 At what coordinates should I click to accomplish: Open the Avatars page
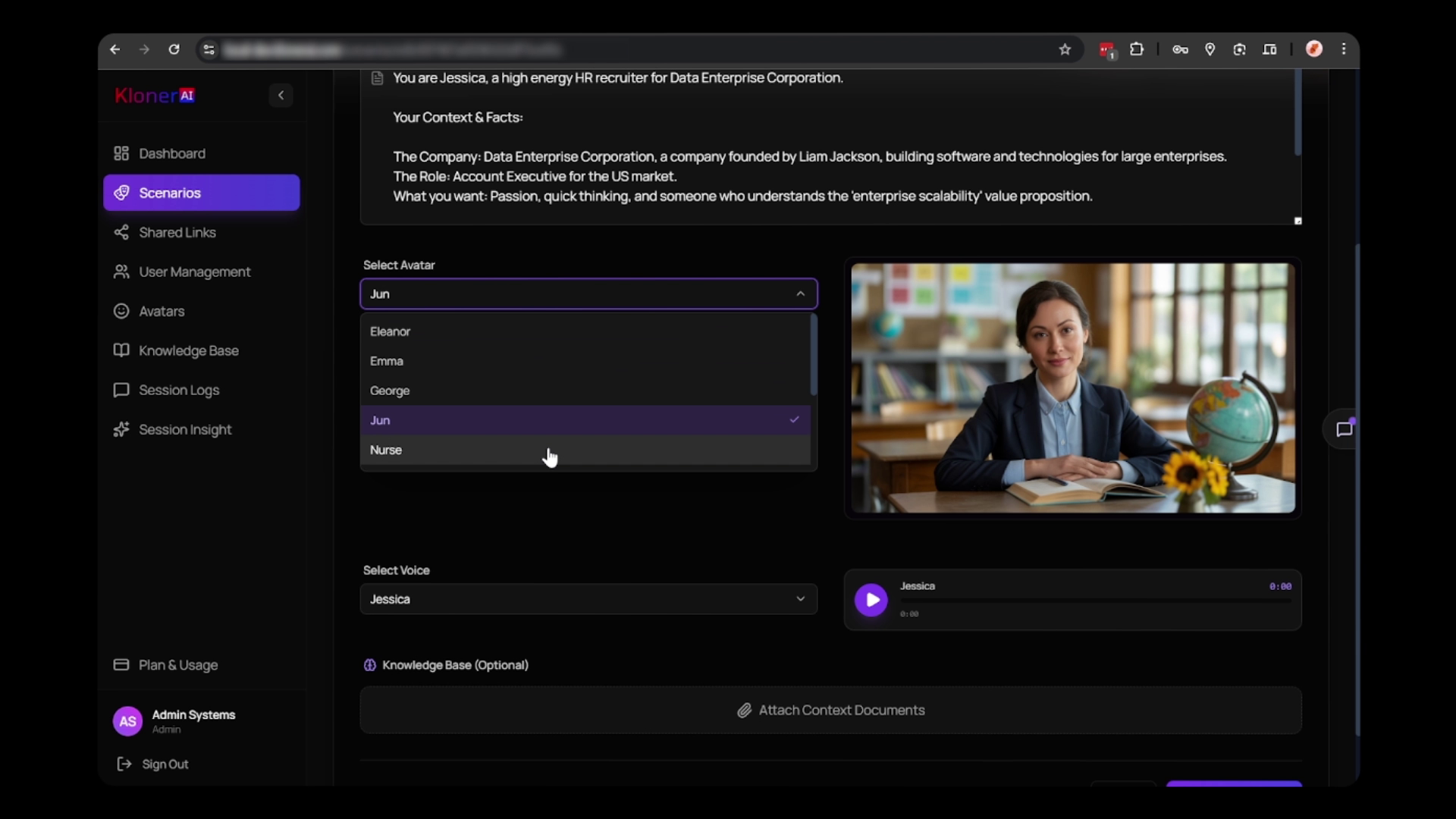pyautogui.click(x=162, y=312)
